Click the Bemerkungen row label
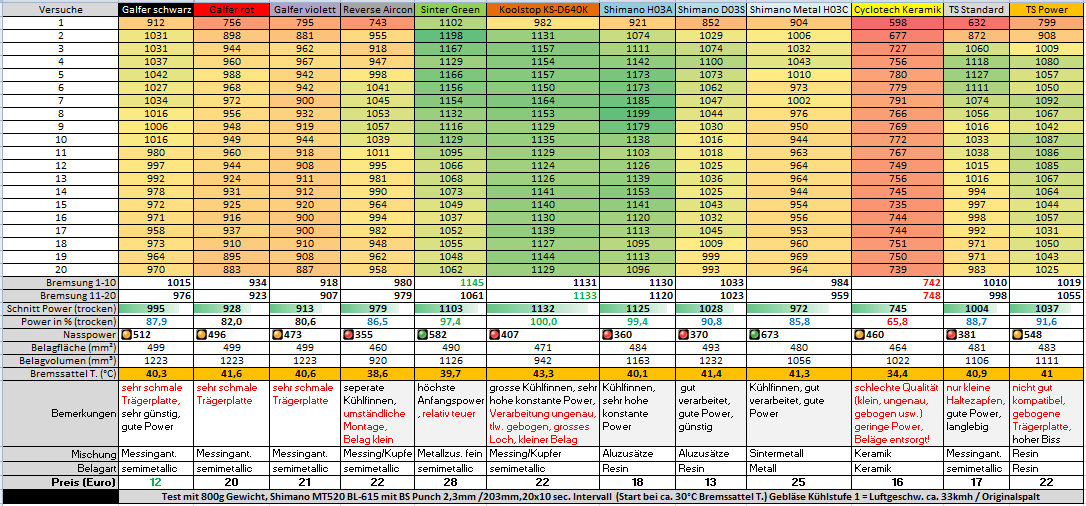 pyautogui.click(x=60, y=413)
